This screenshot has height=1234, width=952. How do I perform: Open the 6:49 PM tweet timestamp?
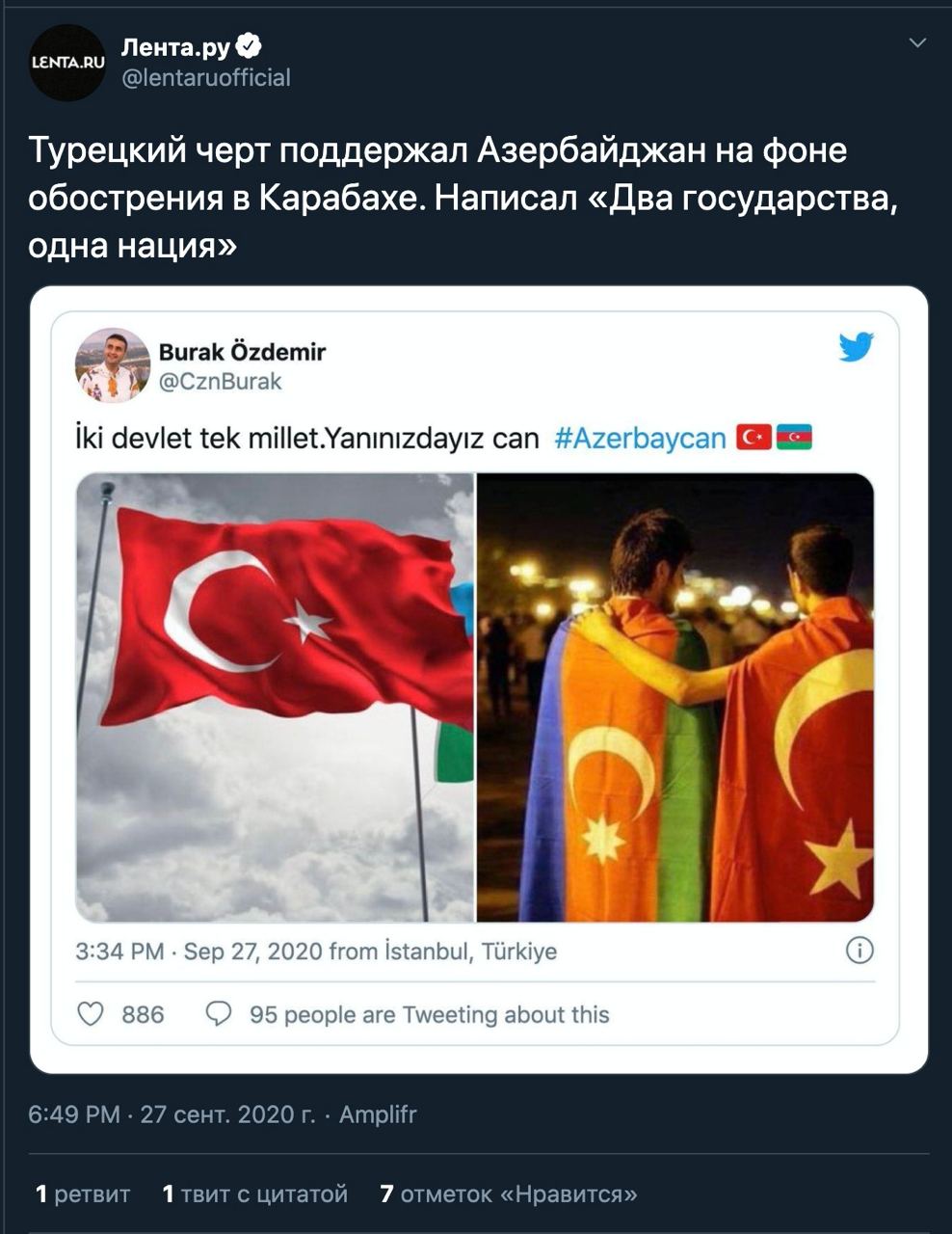click(172, 1114)
